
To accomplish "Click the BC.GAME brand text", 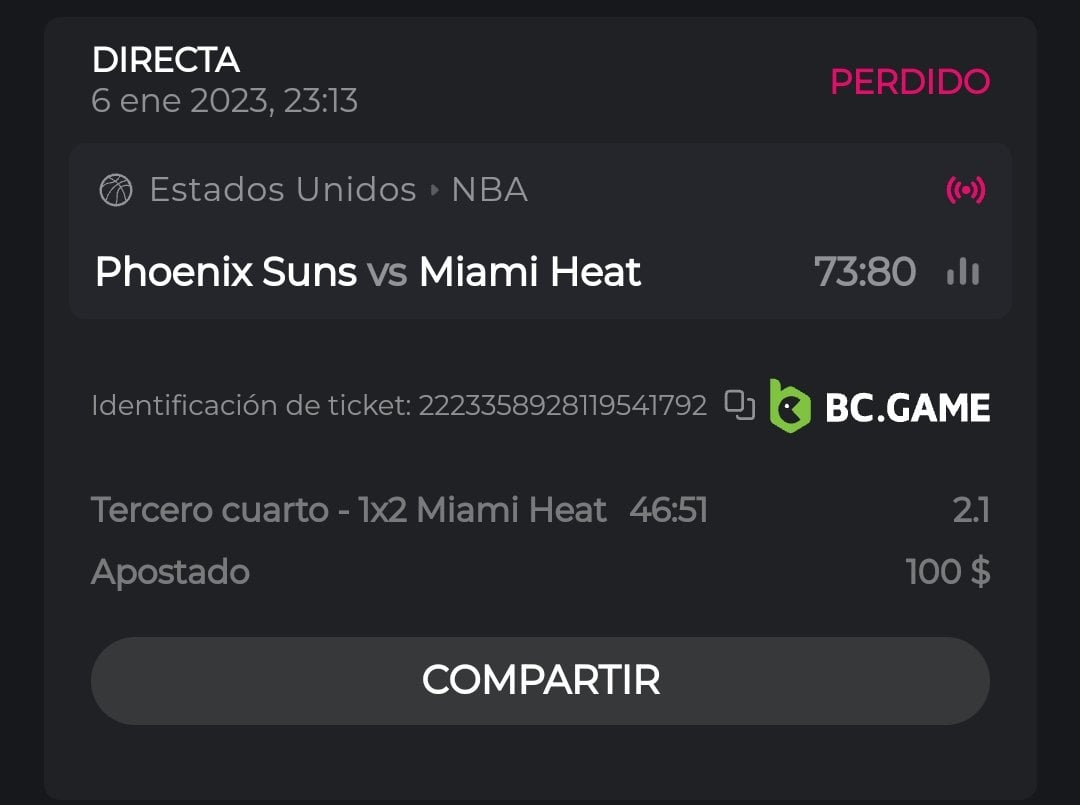I will pos(907,407).
